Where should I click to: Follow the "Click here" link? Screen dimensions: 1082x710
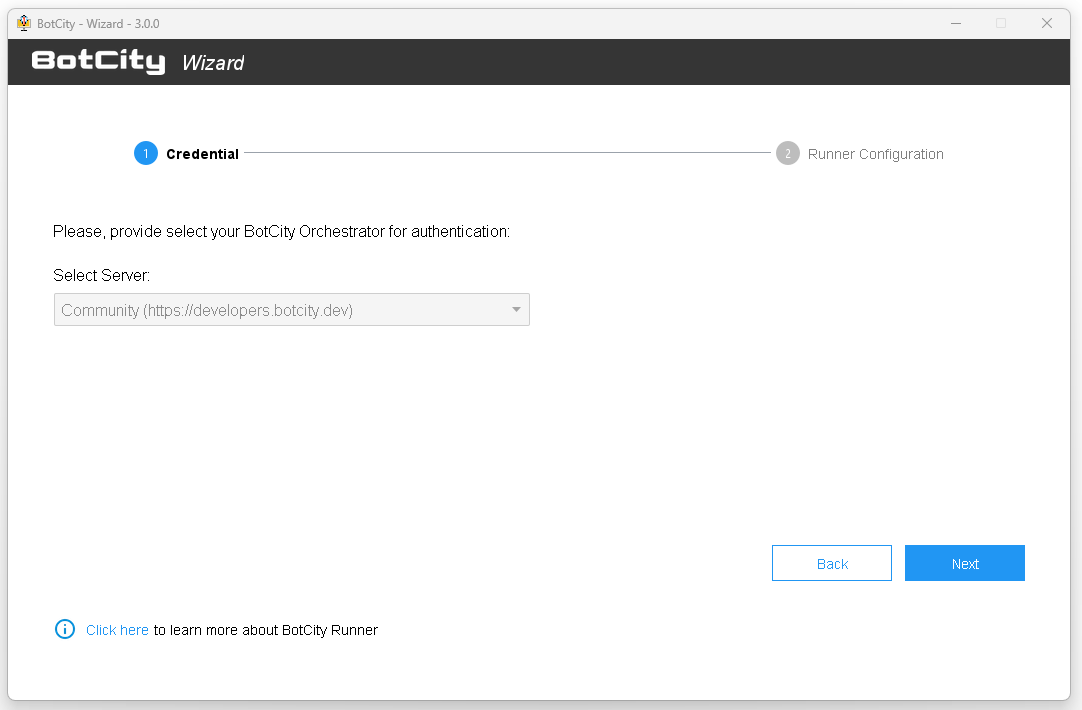(117, 630)
